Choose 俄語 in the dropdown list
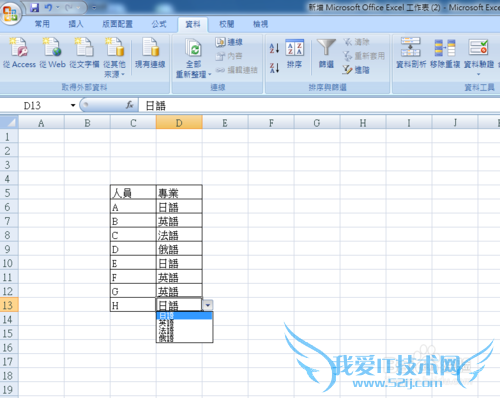Viewport: 500px width, 398px height. [x=184, y=338]
